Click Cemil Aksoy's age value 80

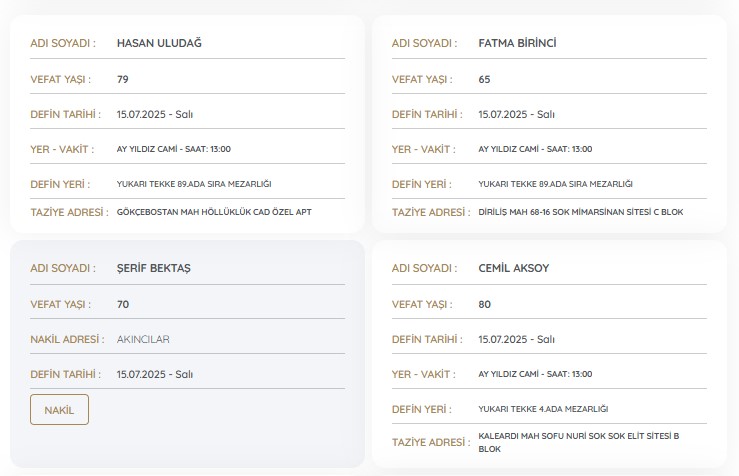(485, 304)
